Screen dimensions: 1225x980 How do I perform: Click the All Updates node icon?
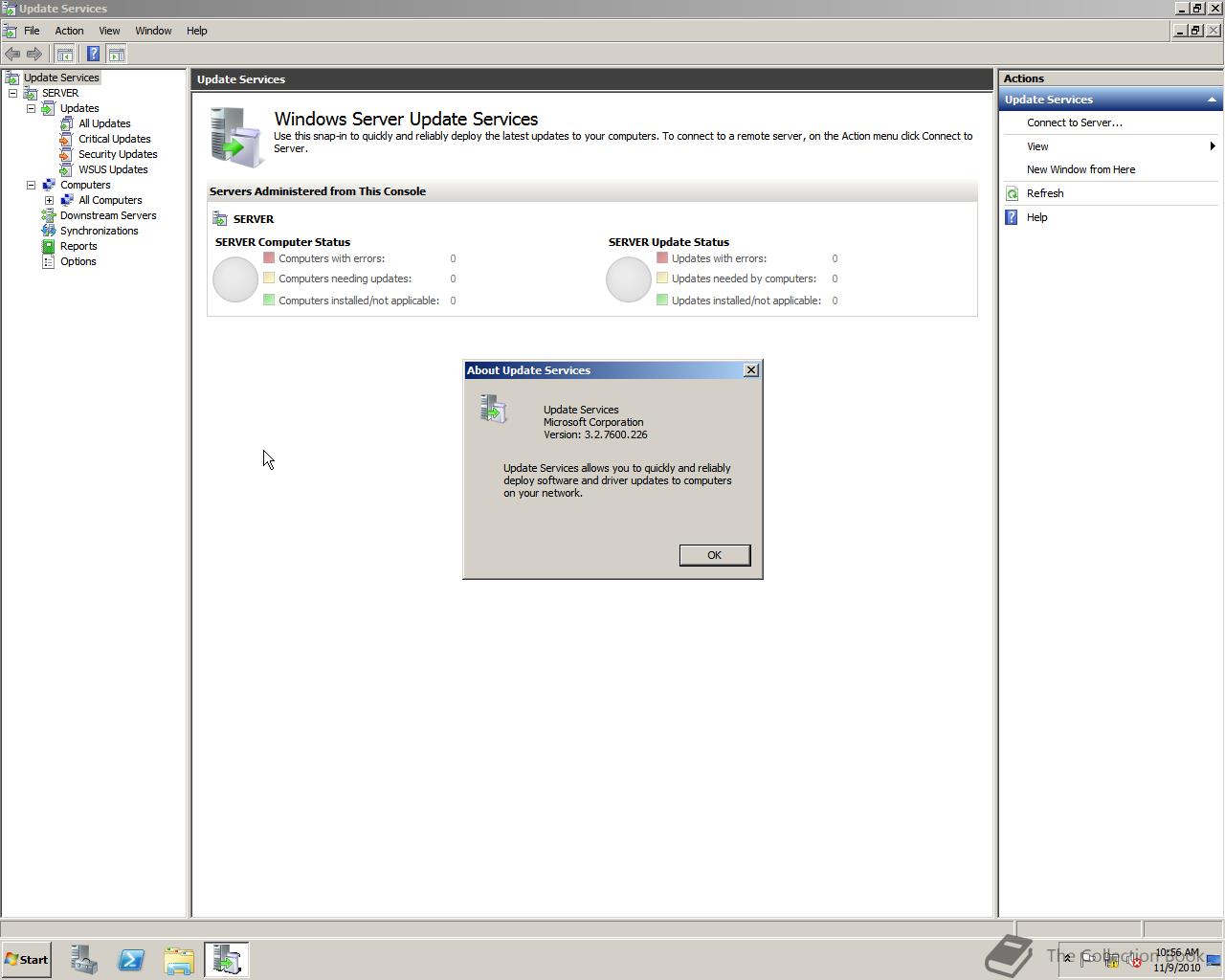[x=67, y=123]
